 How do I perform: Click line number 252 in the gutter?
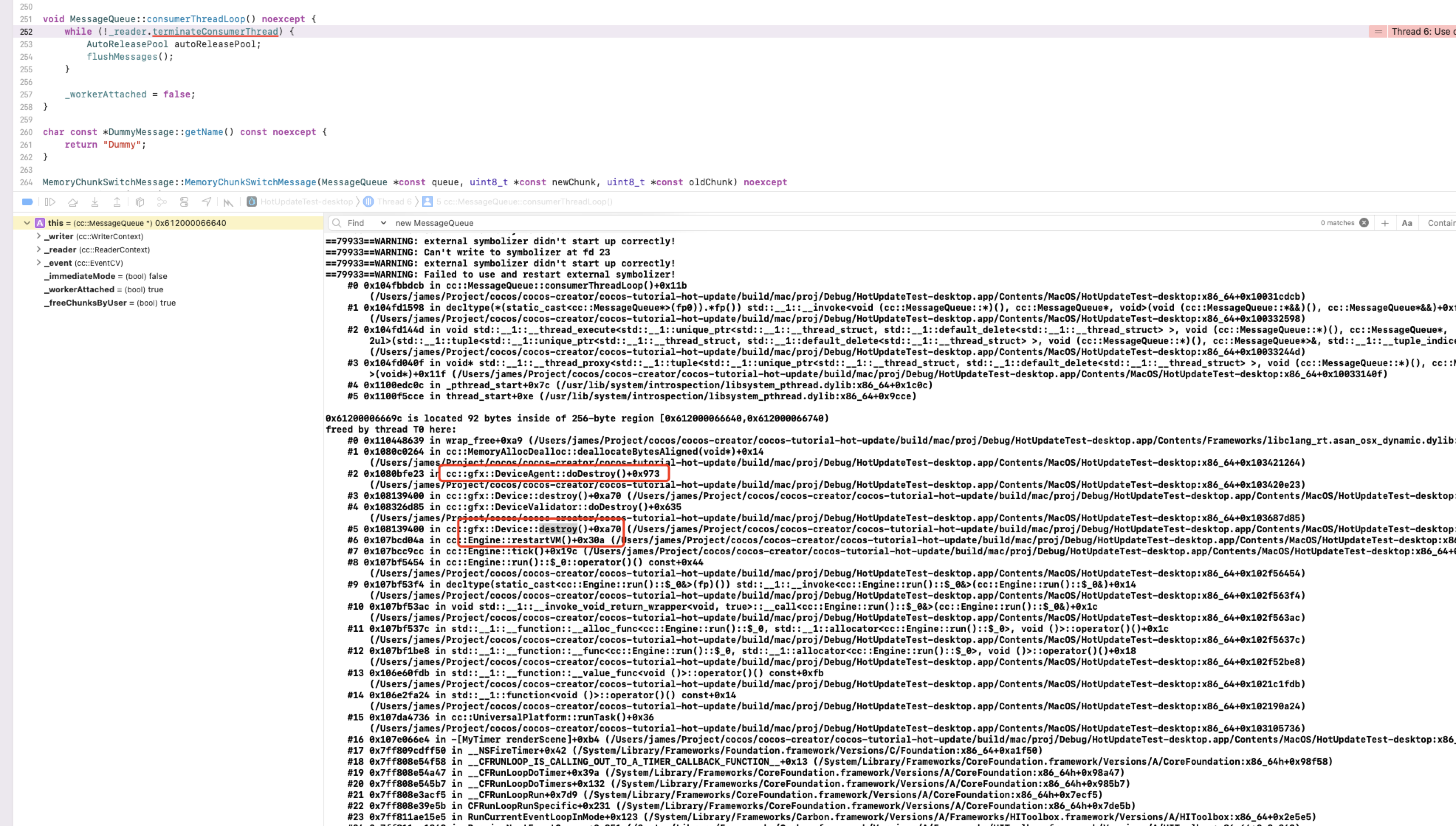[x=26, y=32]
